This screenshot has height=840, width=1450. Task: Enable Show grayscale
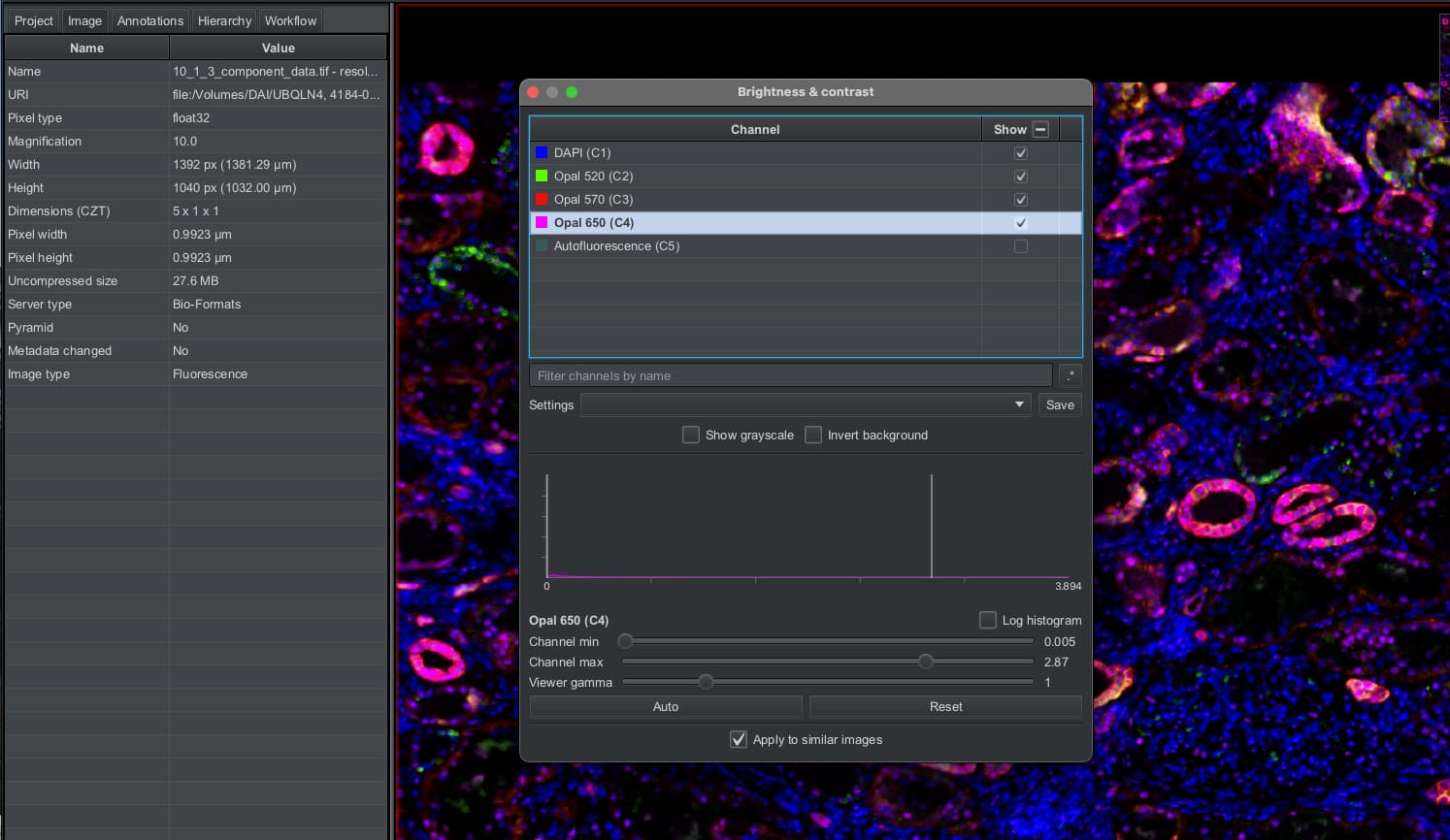(x=691, y=435)
